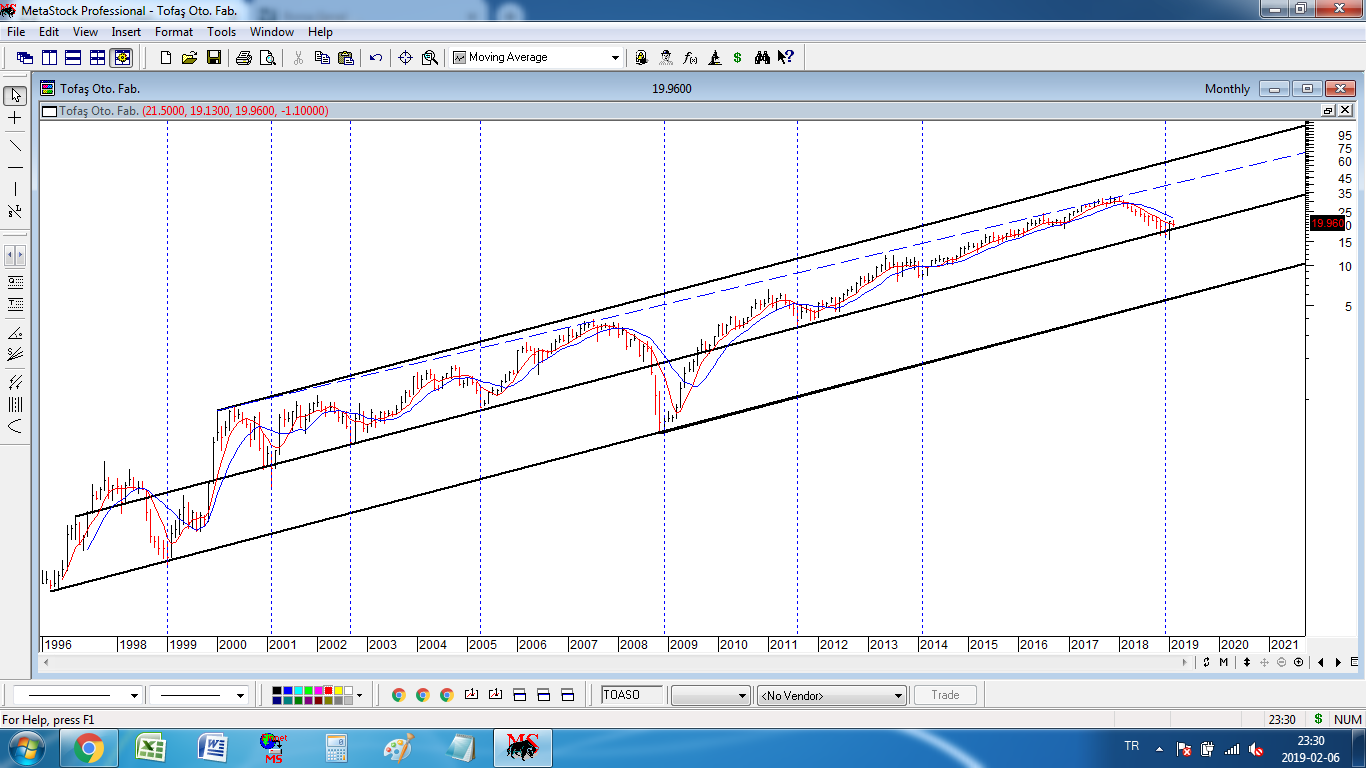The image size is (1366, 768).
Task: Open the Edit menu
Action: 49,32
